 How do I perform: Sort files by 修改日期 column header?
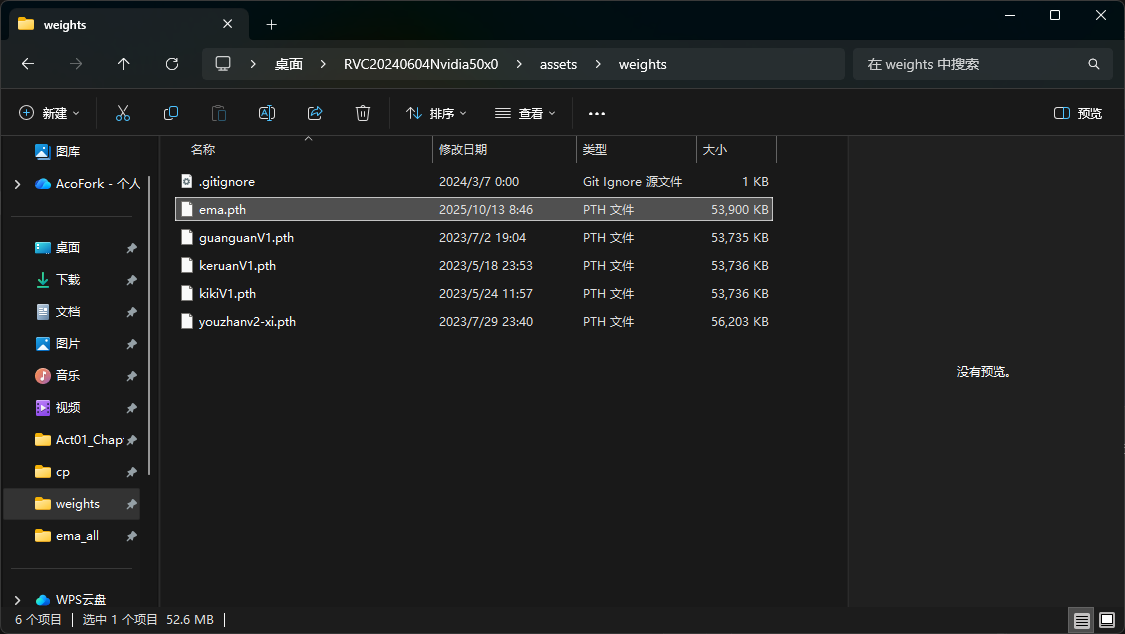click(x=463, y=149)
